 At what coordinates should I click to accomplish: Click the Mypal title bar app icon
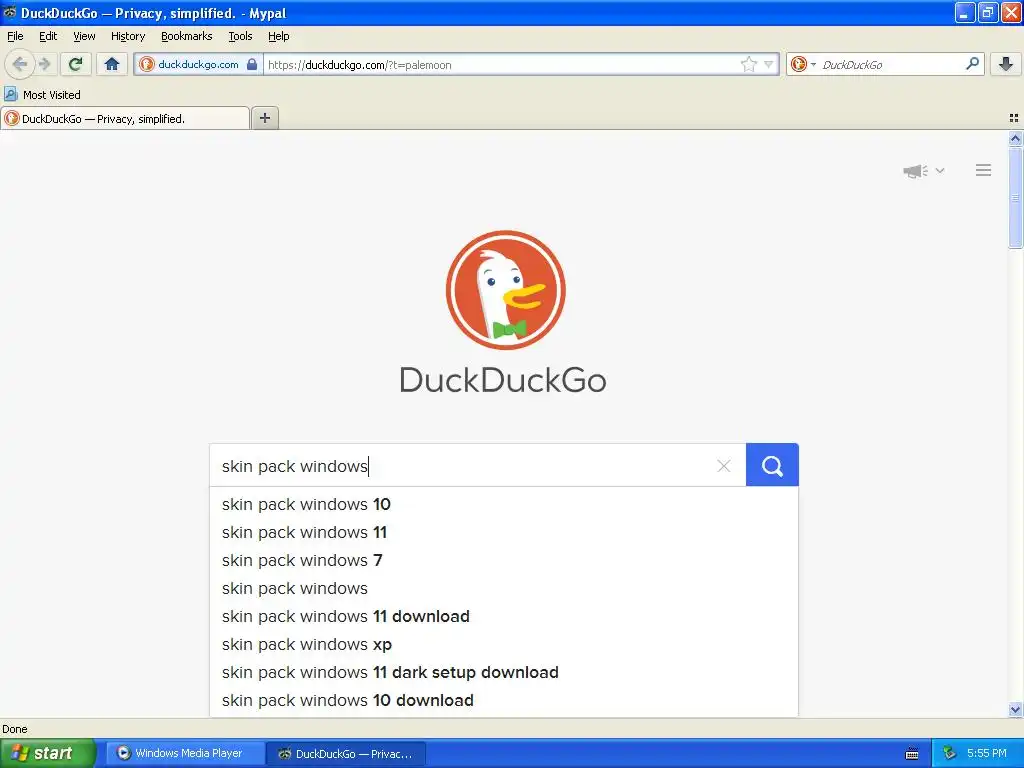(9, 12)
